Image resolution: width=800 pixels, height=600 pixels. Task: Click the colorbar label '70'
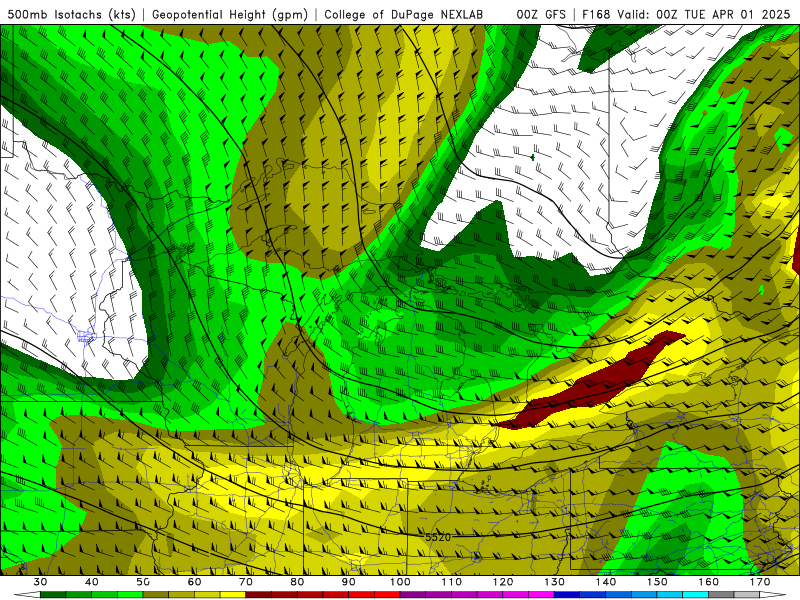point(246,582)
